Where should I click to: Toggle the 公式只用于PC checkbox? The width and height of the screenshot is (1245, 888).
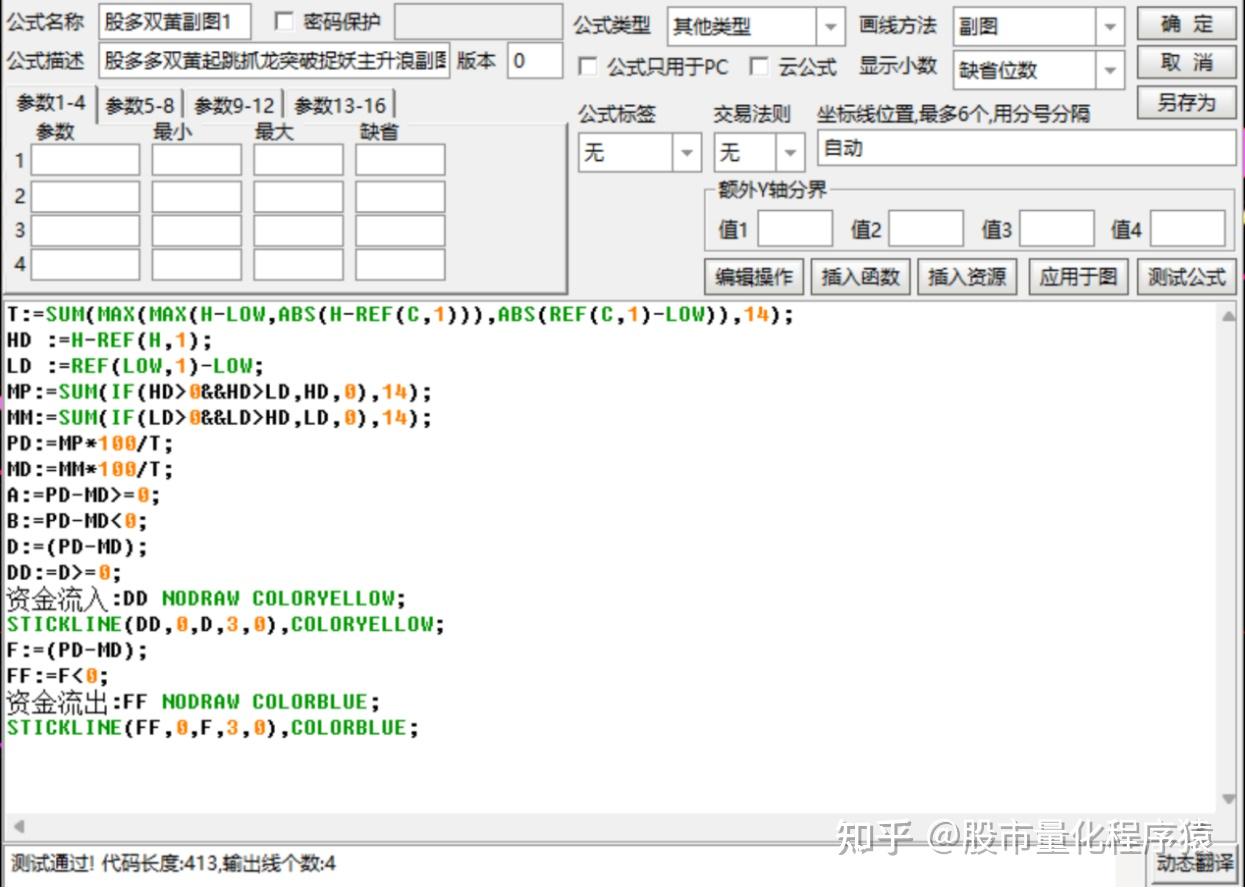[x=588, y=67]
